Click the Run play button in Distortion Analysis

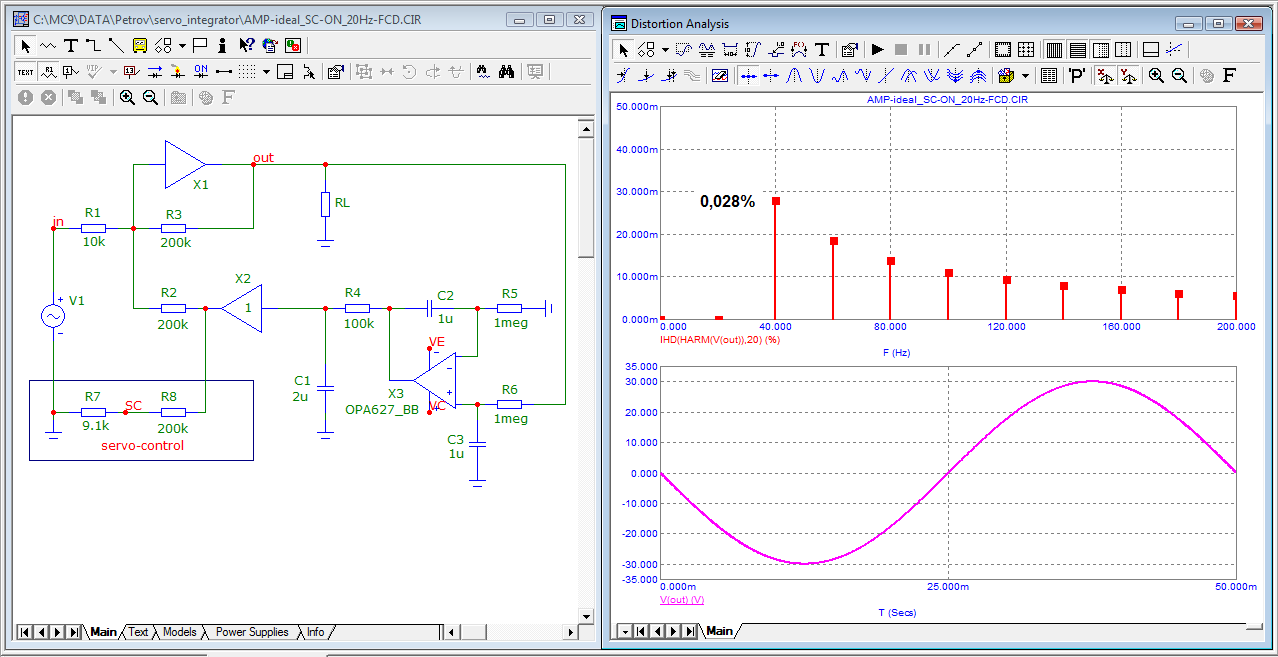pyautogui.click(x=877, y=49)
